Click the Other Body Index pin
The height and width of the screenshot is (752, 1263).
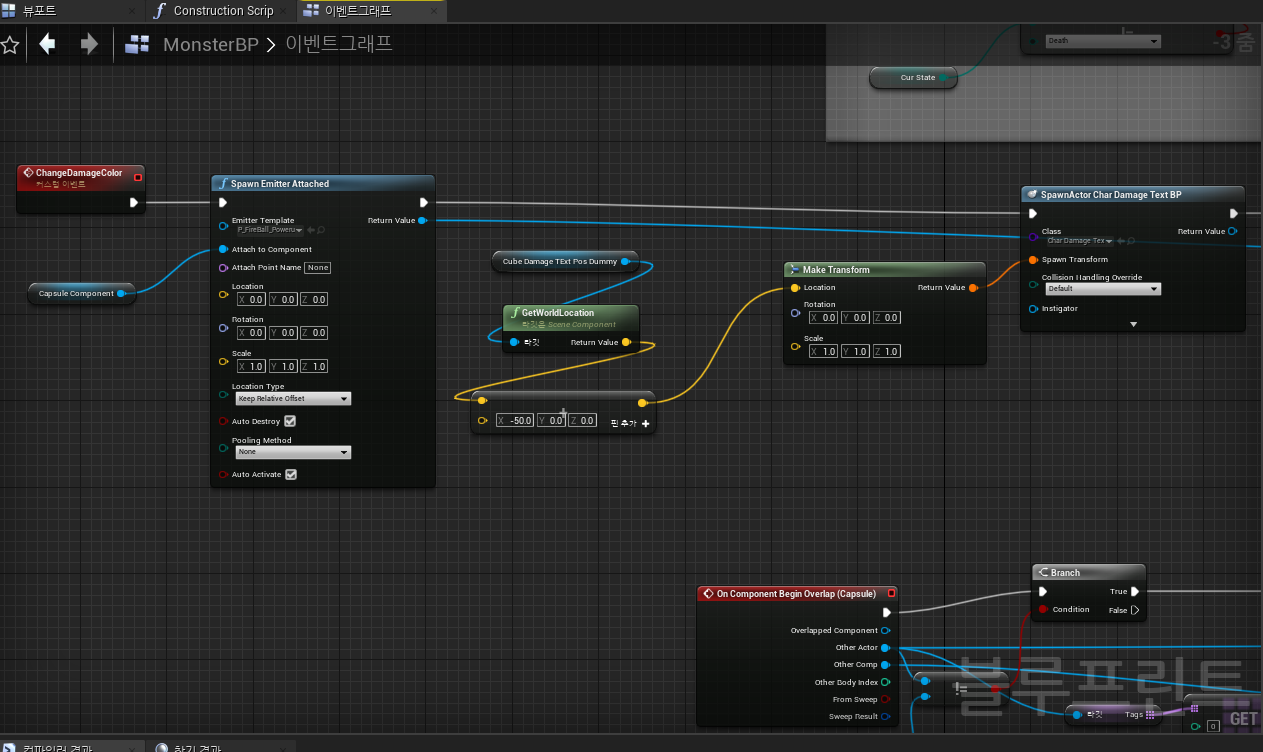click(x=886, y=682)
